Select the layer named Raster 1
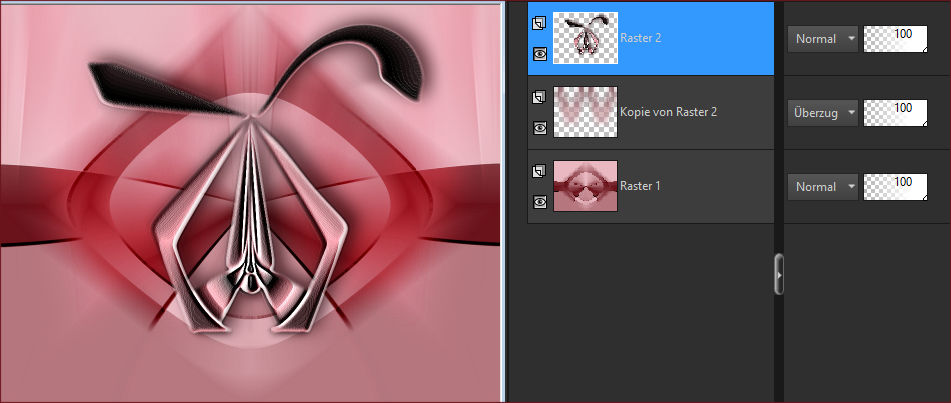 (640, 186)
